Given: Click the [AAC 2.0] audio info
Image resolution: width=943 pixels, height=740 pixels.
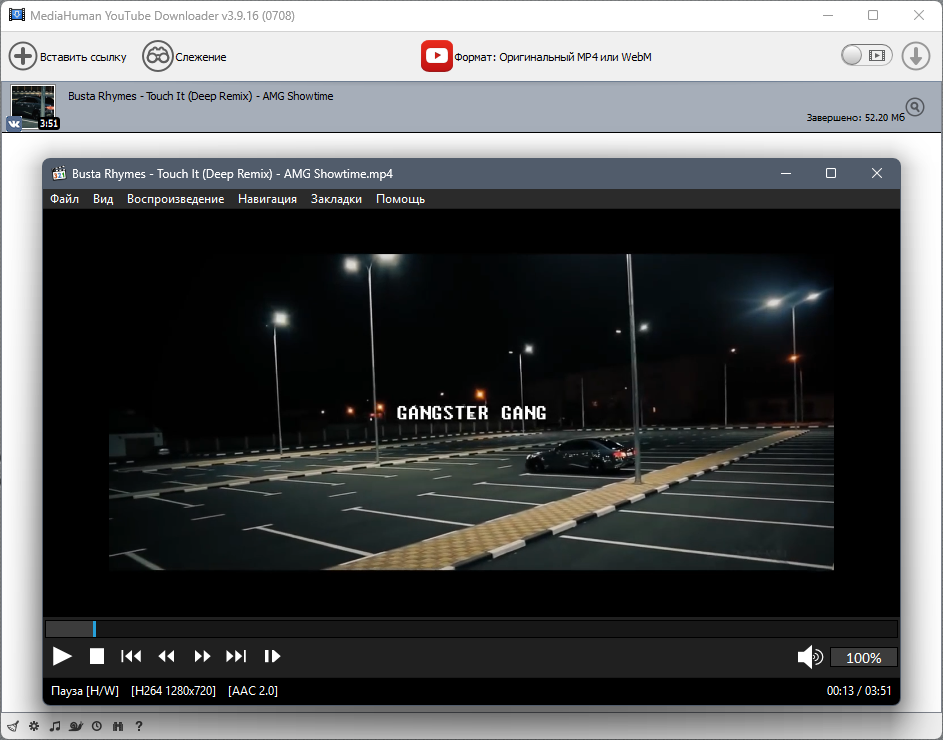Looking at the screenshot, I should click(x=253, y=691).
